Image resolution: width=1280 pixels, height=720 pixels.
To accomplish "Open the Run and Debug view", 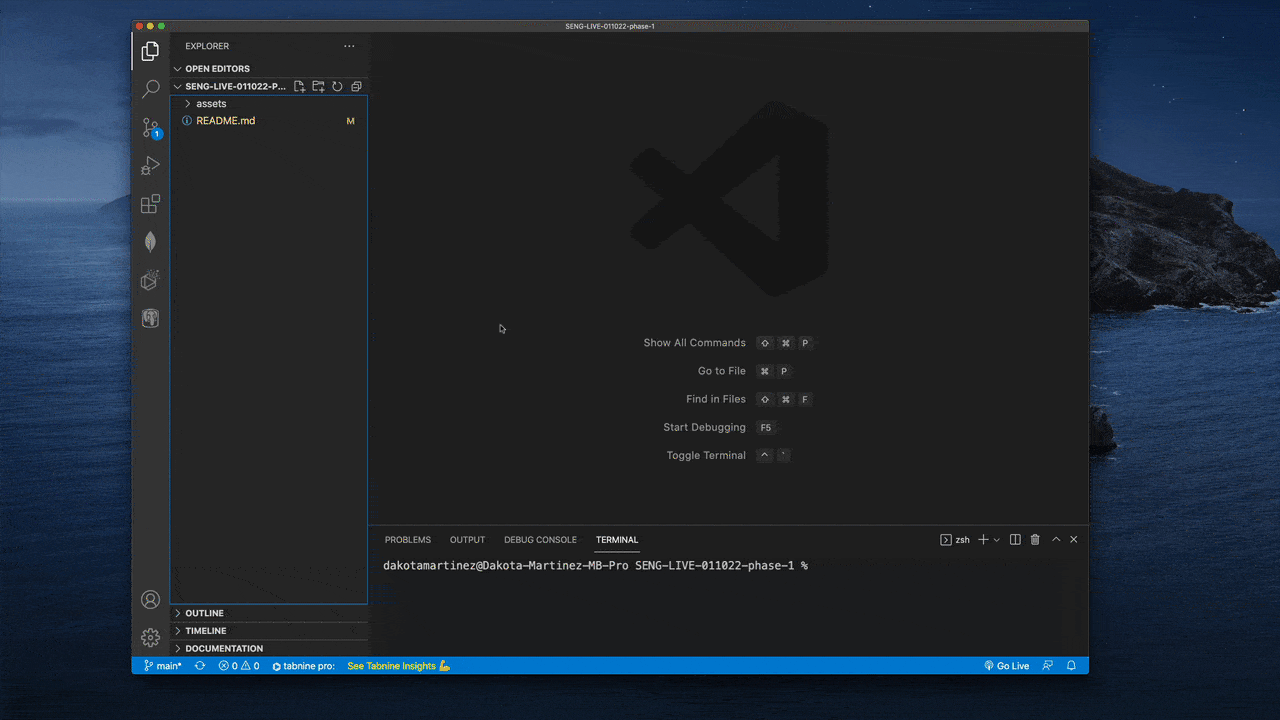I will tap(150, 165).
